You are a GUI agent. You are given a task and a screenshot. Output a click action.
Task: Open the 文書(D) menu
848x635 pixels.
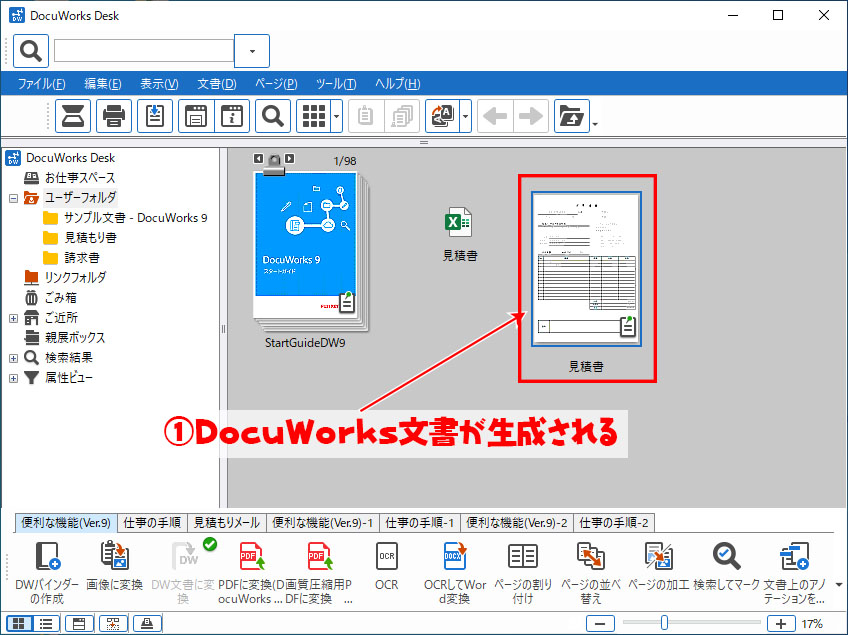tap(217, 84)
